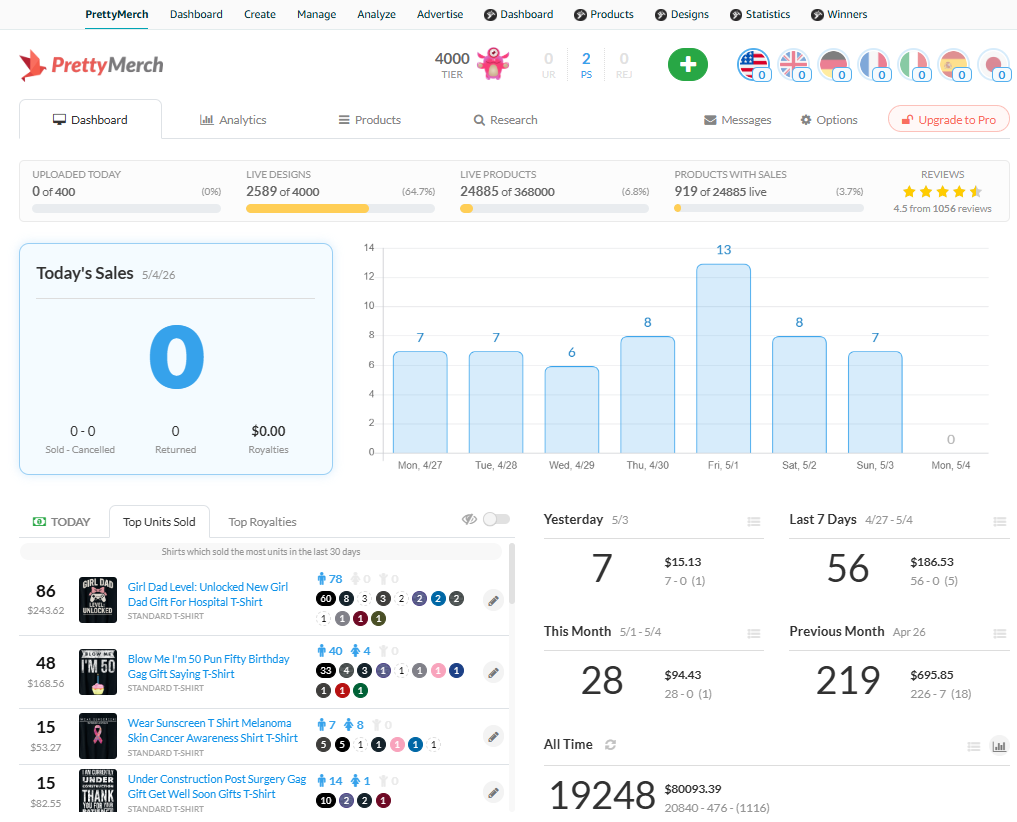Edit the Blow Me I'm 50 shirt pencil icon
Viewport: 1017px width, 822px height.
pos(494,672)
